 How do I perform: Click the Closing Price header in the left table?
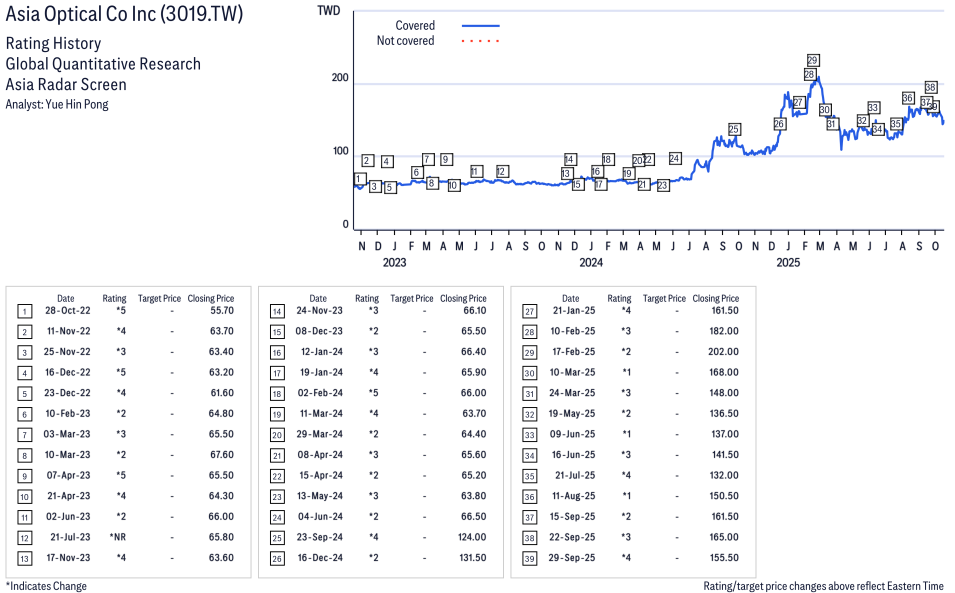pyautogui.click(x=211, y=298)
